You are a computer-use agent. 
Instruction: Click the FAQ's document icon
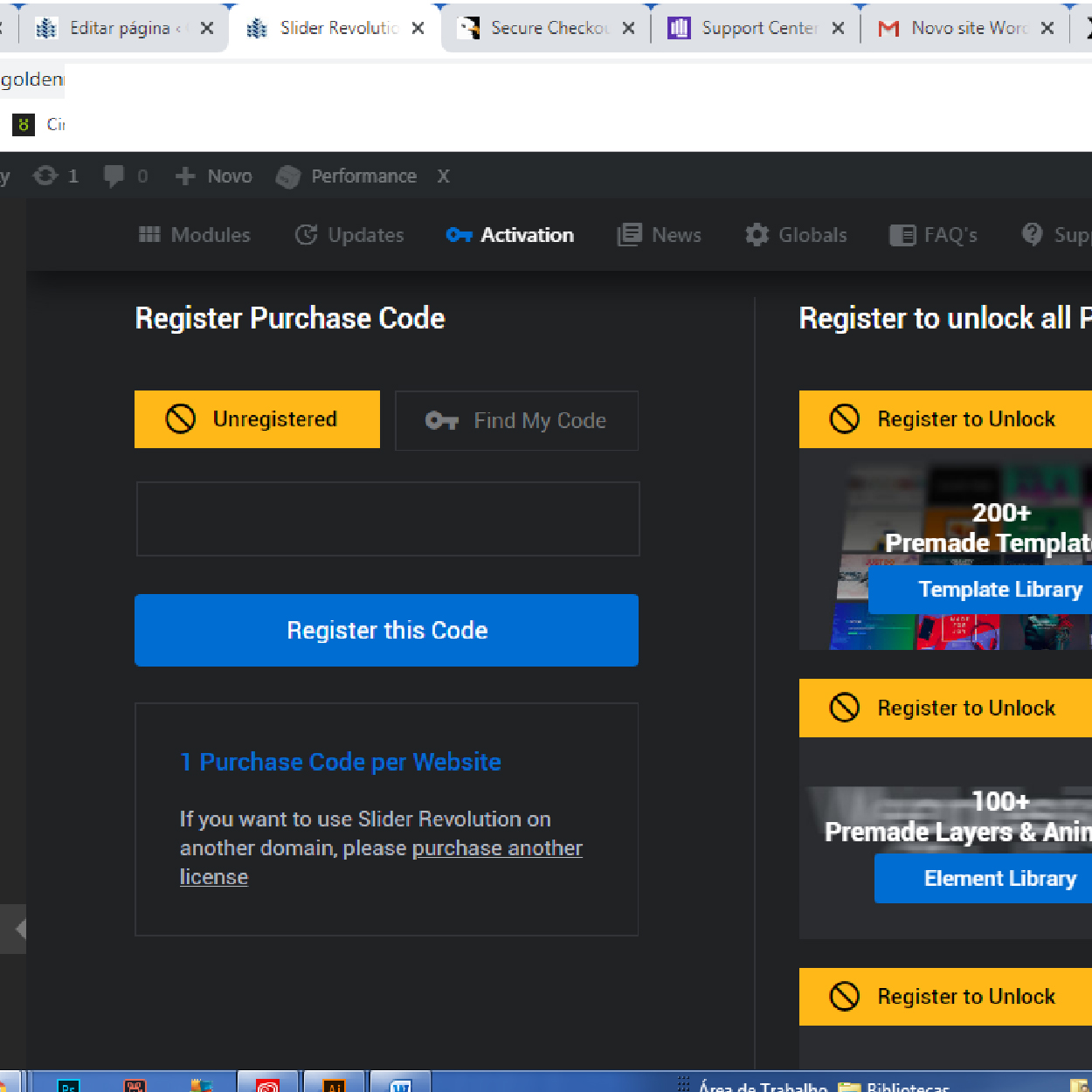902,235
